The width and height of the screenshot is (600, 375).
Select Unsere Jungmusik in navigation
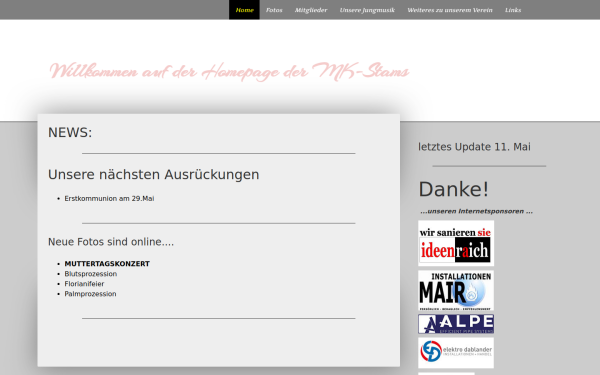tap(367, 10)
